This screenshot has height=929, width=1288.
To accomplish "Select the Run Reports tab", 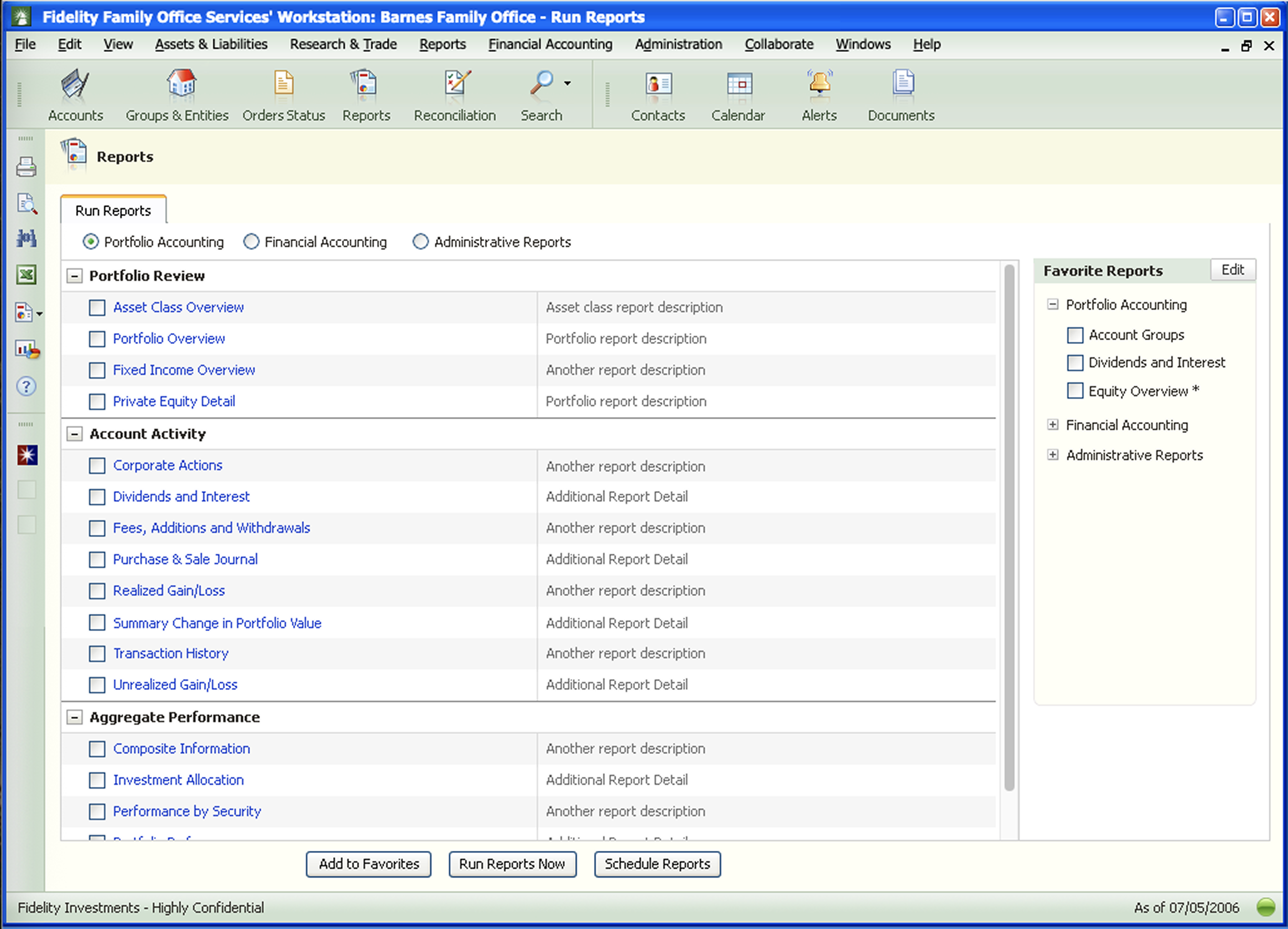I will click(113, 211).
